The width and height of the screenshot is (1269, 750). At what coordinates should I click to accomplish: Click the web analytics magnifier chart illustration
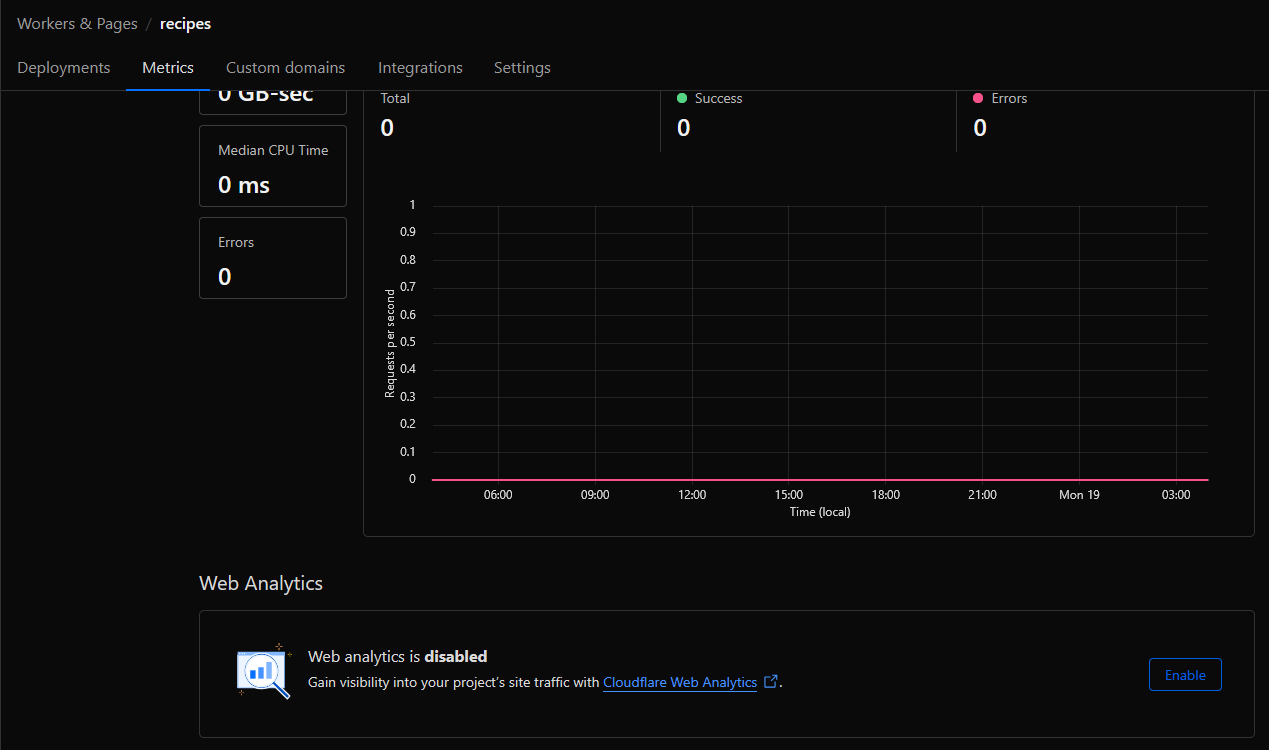264,671
